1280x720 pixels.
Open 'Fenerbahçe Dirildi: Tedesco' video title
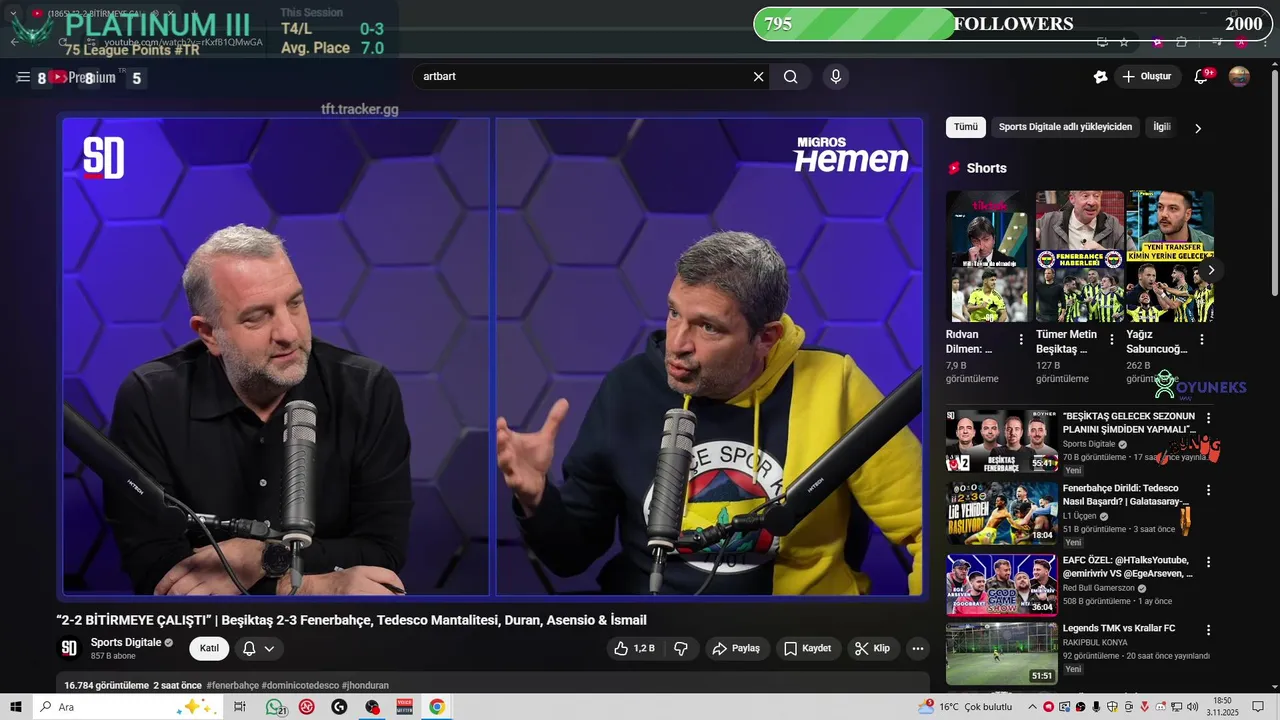(1126, 495)
